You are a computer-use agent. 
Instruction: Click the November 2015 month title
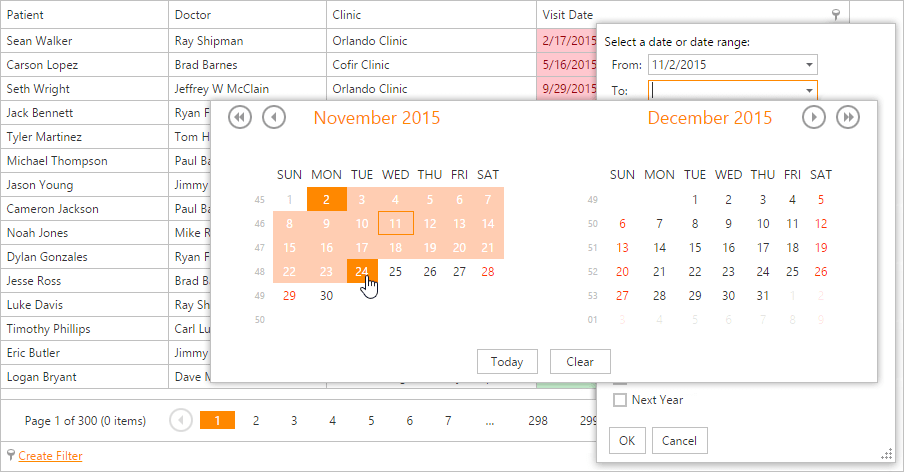[376, 118]
